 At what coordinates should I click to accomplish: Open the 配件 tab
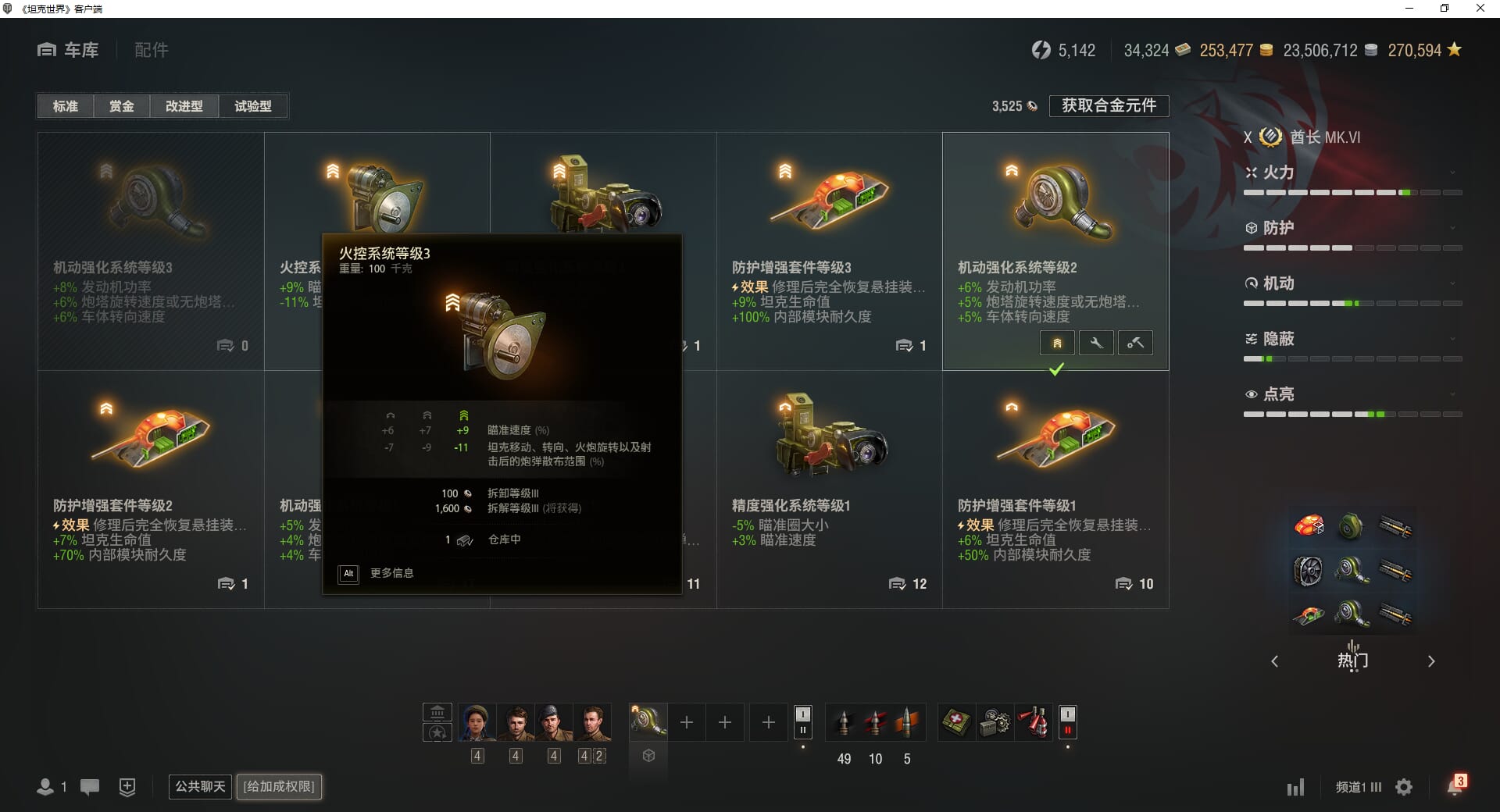152,50
